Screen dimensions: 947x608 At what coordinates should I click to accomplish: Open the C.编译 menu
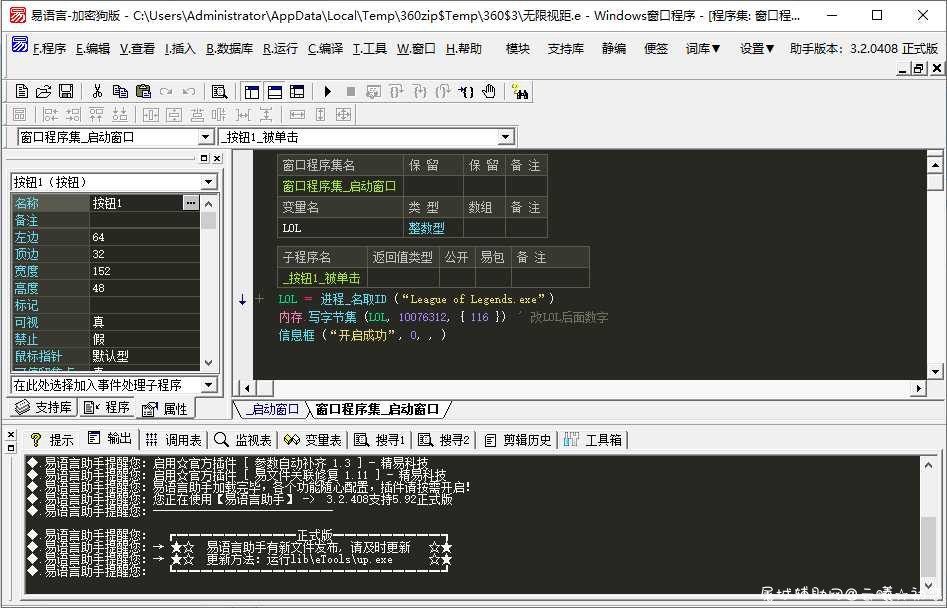pyautogui.click(x=326, y=49)
